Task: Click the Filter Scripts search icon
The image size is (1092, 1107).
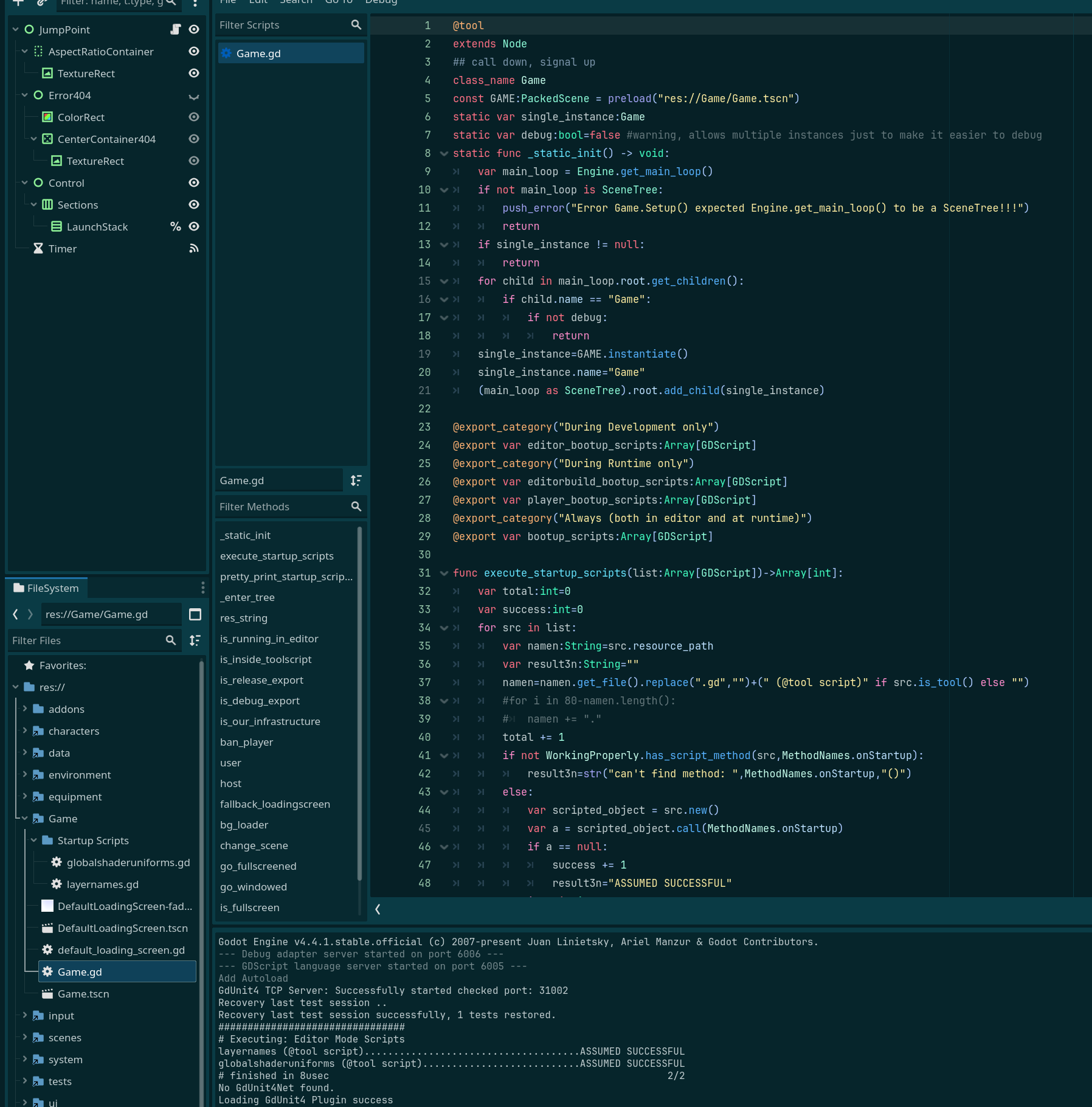Action: (356, 25)
